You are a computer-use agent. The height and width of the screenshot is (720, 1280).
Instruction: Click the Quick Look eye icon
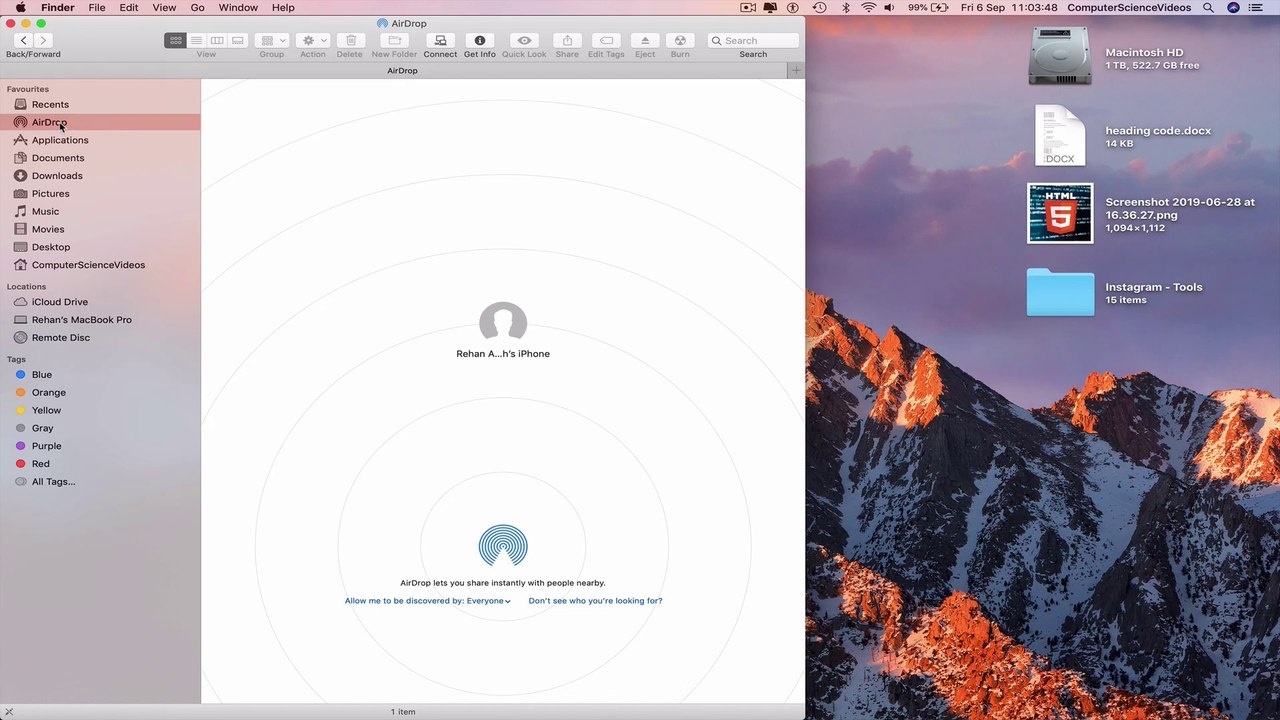(524, 40)
